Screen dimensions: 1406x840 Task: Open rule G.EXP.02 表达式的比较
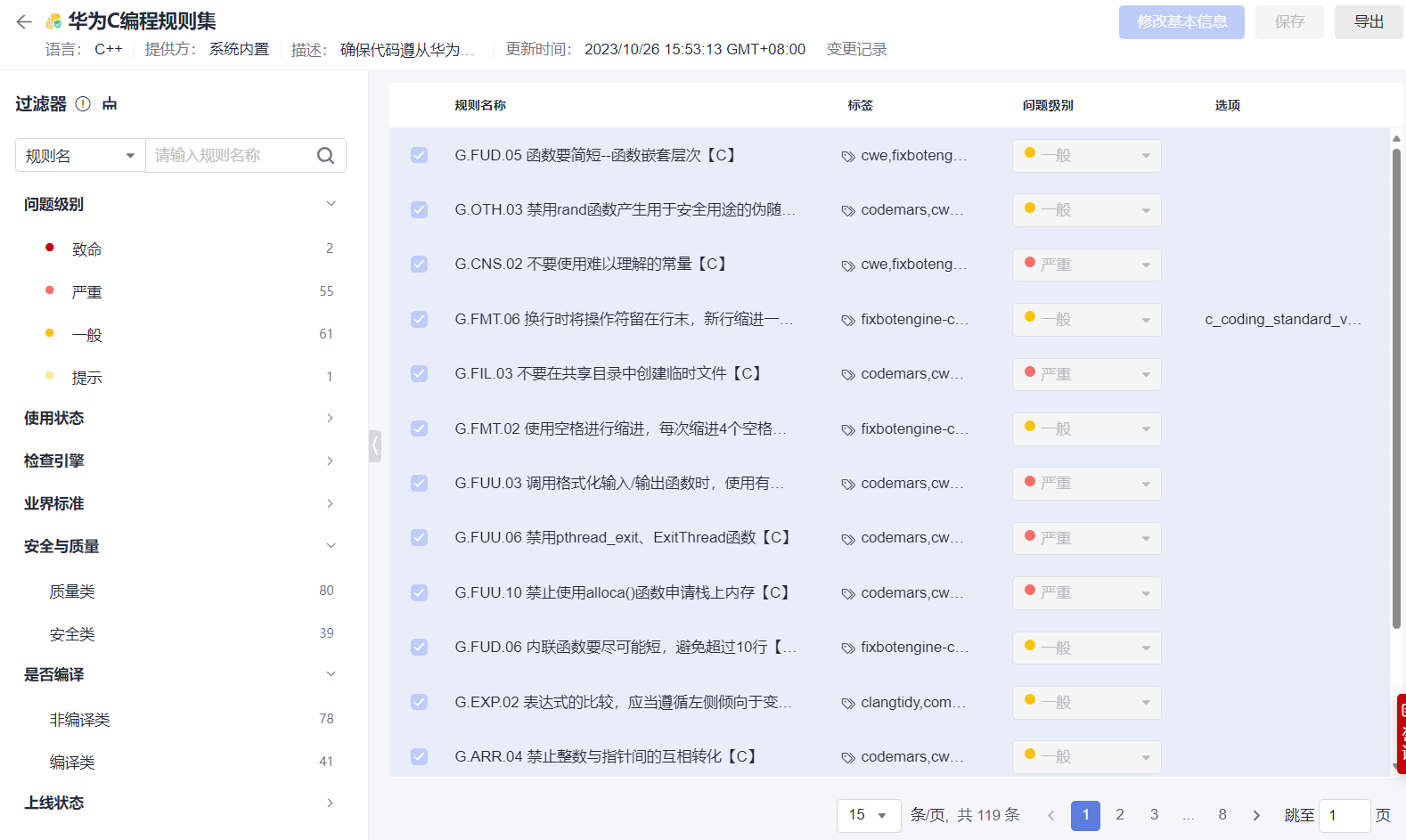[624, 702]
